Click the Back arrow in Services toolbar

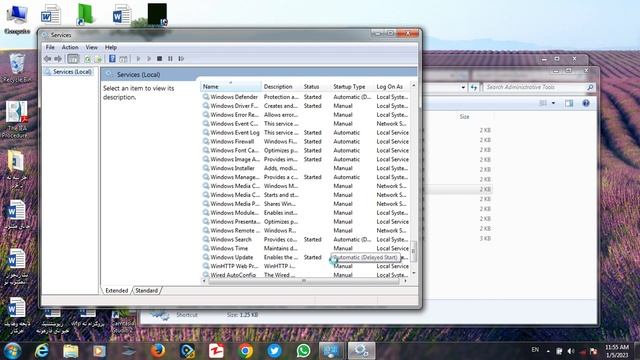[47, 59]
